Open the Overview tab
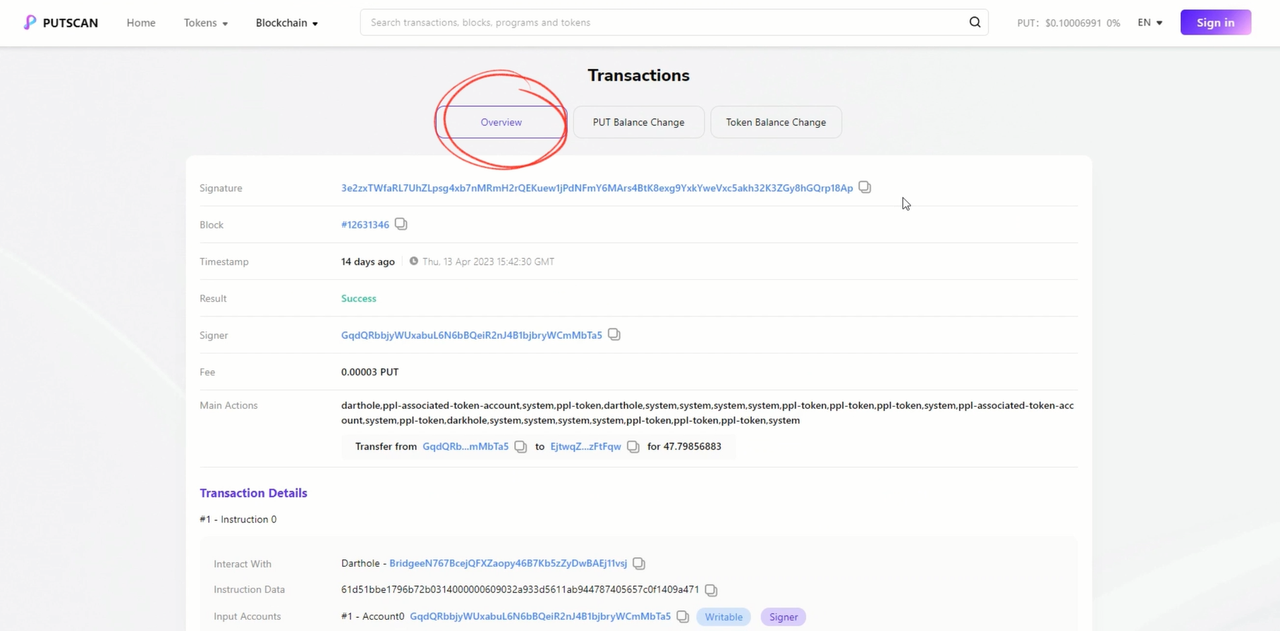The image size is (1280, 631). click(x=501, y=122)
